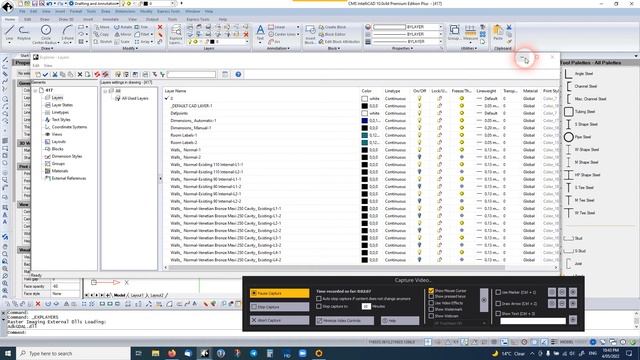Enable Show Watermark checkbox
This screenshot has width=640, height=360.
(x=431, y=309)
